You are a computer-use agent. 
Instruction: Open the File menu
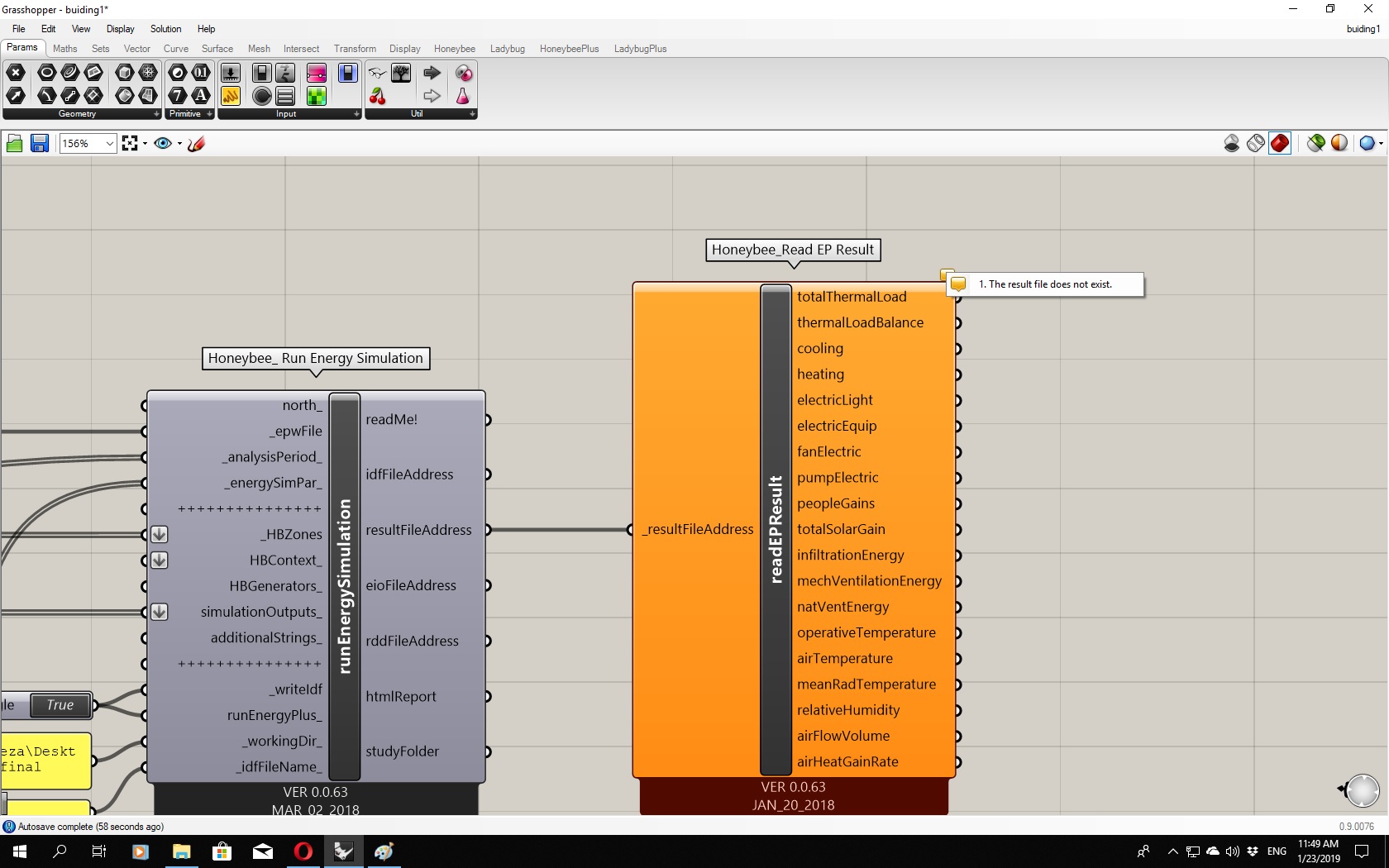18,29
